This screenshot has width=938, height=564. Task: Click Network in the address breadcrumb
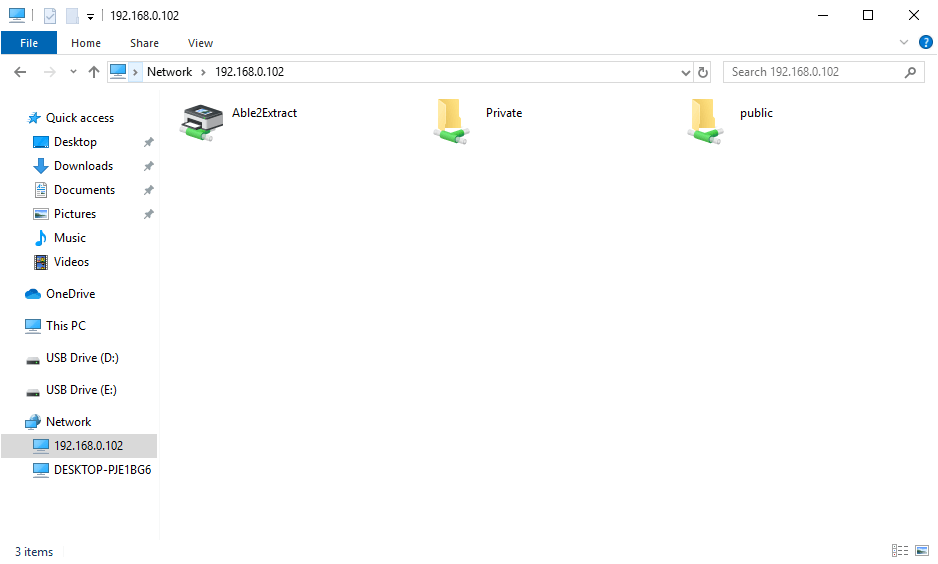pos(169,72)
